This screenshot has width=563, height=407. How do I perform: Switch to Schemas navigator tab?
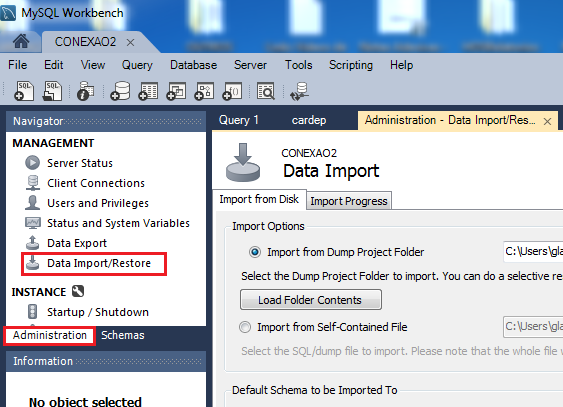[122, 335]
